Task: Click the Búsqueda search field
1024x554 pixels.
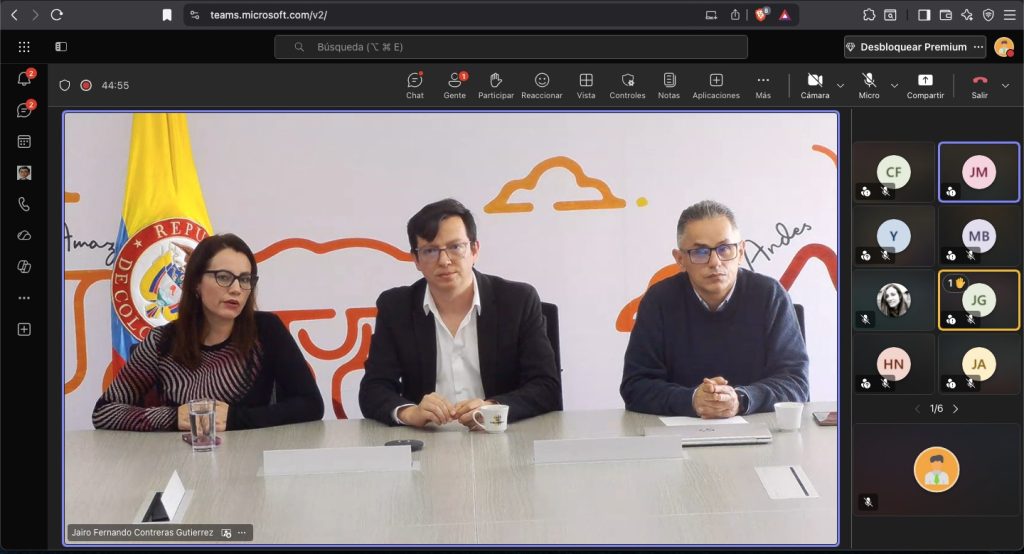Action: (511, 47)
